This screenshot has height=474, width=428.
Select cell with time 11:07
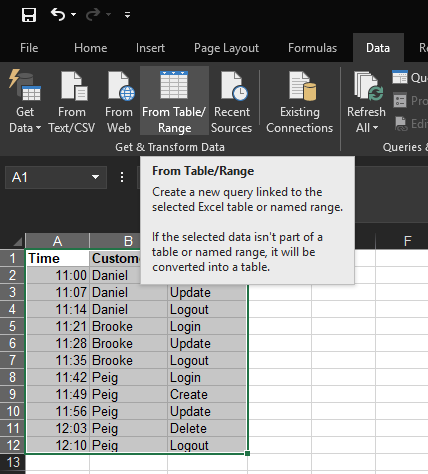tap(57, 292)
